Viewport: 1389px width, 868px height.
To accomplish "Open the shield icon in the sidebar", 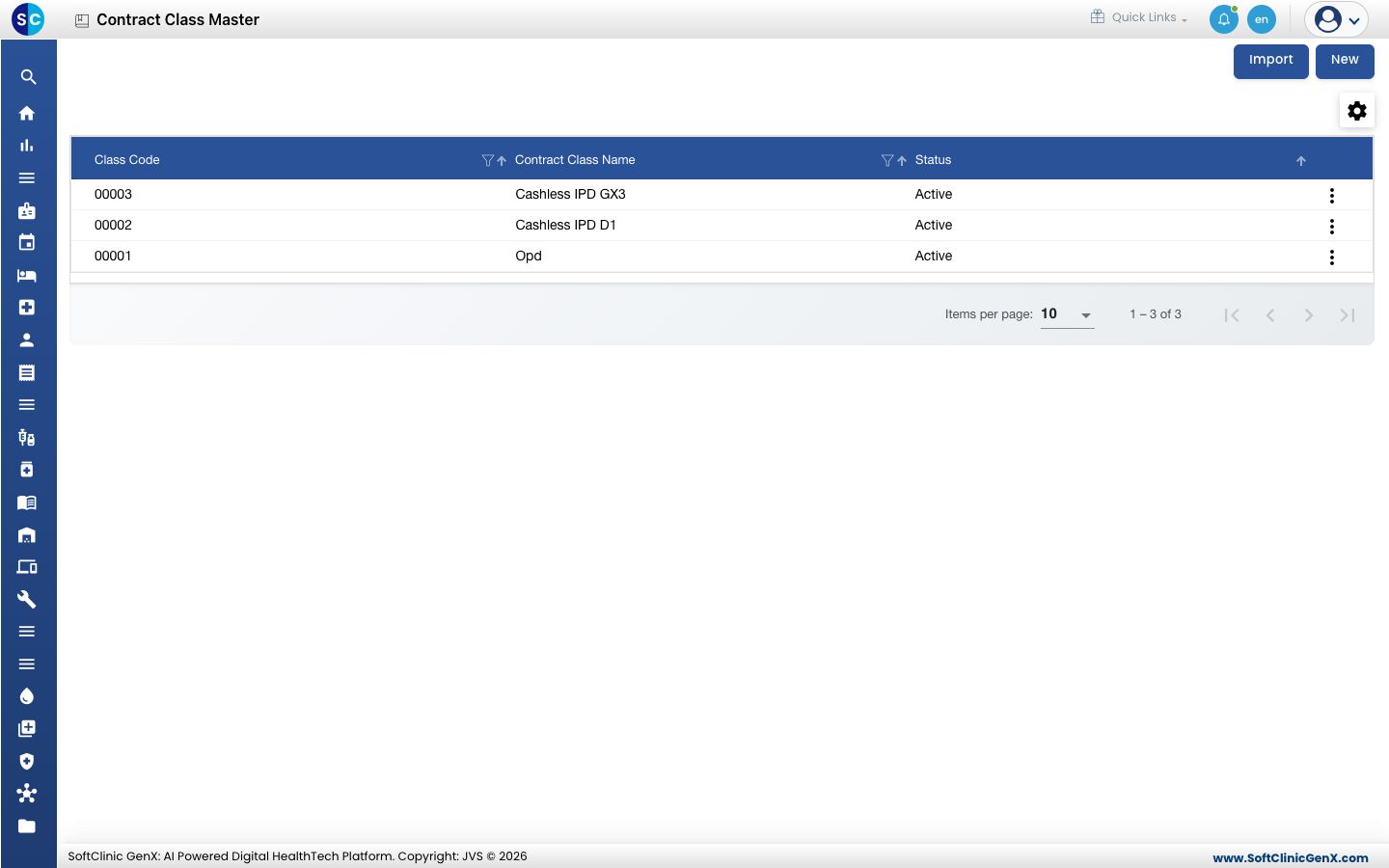I will (x=27, y=761).
